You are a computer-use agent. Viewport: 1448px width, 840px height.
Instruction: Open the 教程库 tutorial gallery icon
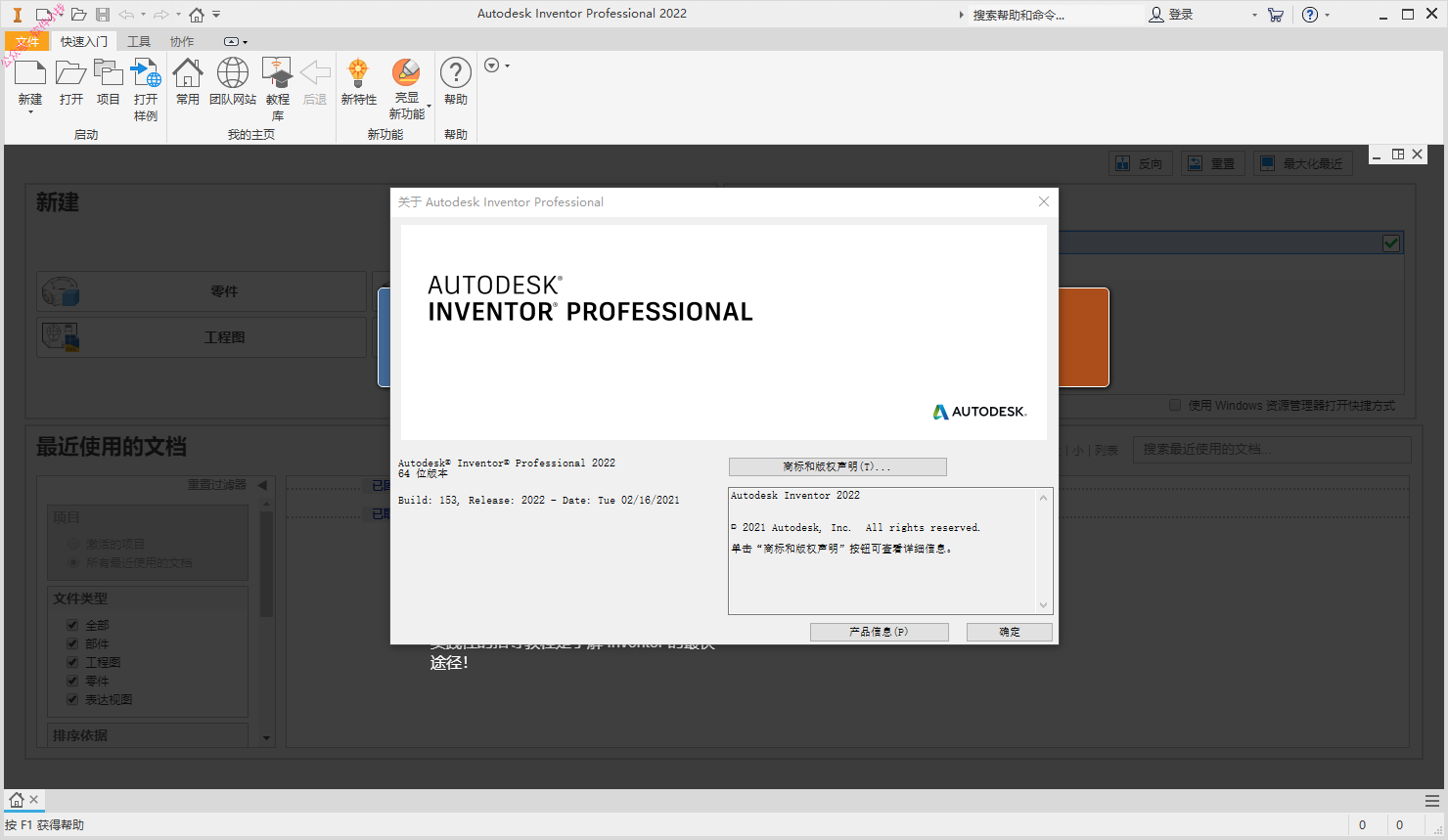point(278,72)
